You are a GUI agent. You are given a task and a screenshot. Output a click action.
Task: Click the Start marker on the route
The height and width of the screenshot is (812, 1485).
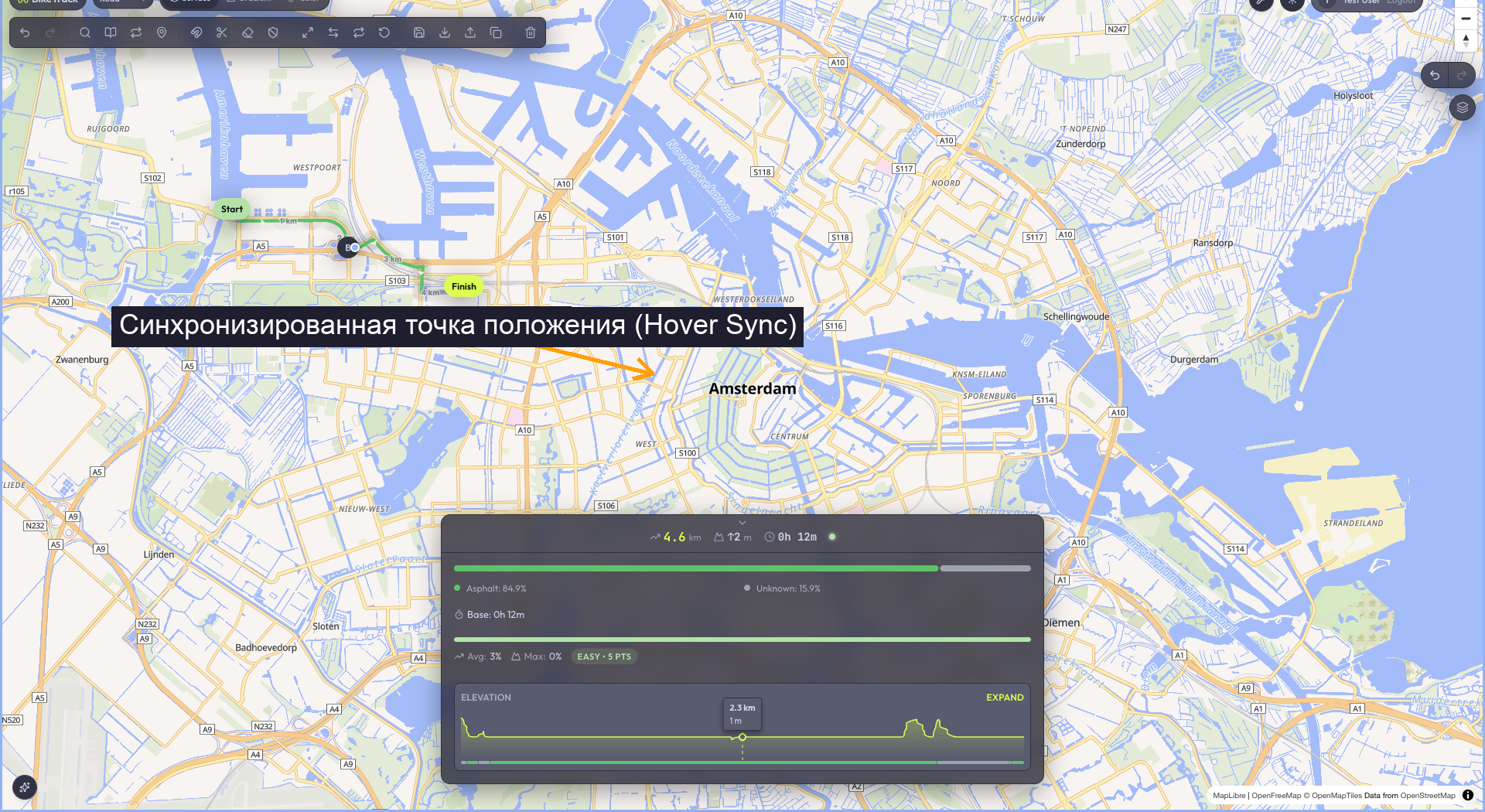pyautogui.click(x=232, y=209)
